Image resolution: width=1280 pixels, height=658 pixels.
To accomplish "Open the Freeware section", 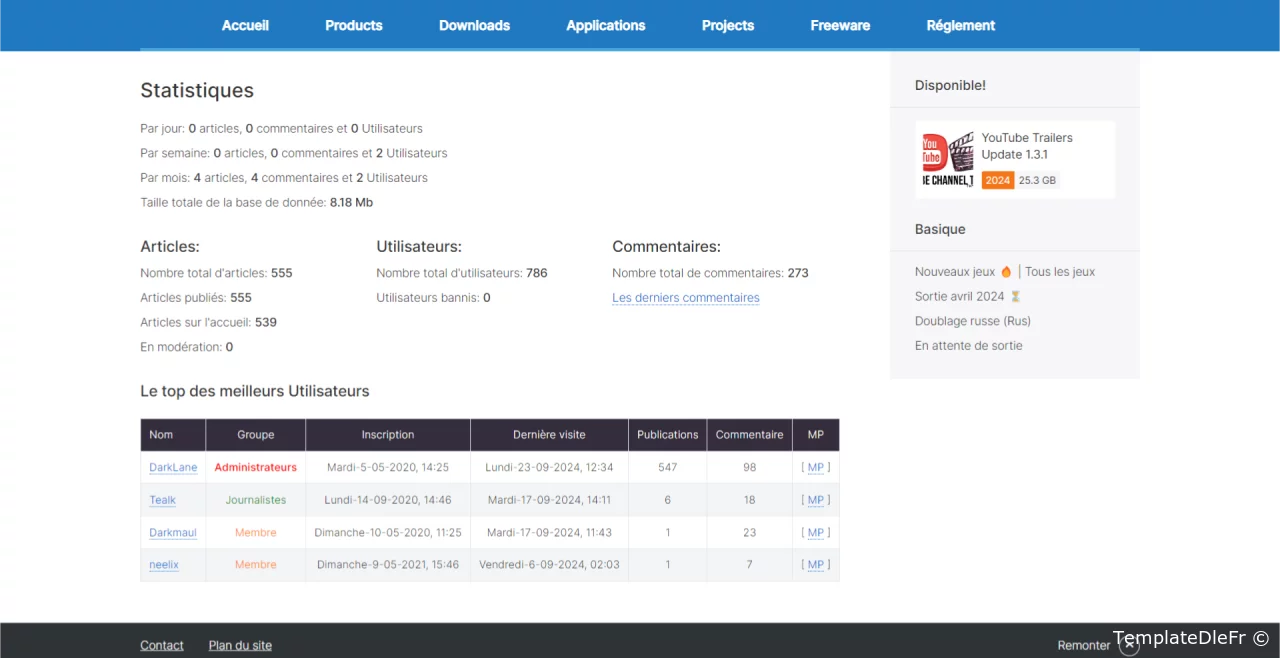I will tap(840, 25).
